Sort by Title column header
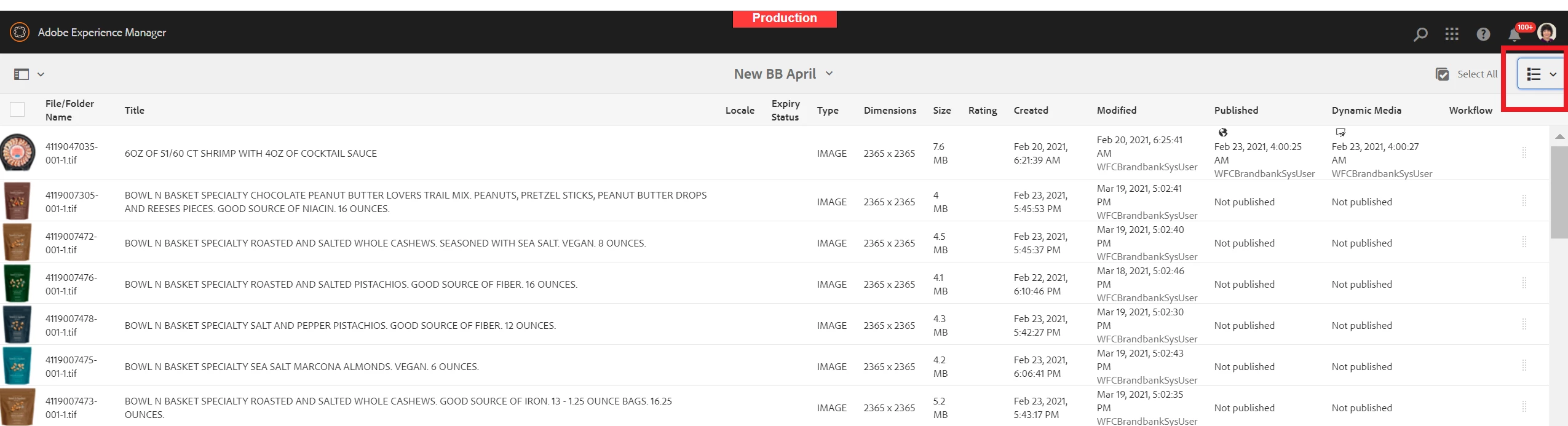The height and width of the screenshot is (426, 1568). (135, 110)
